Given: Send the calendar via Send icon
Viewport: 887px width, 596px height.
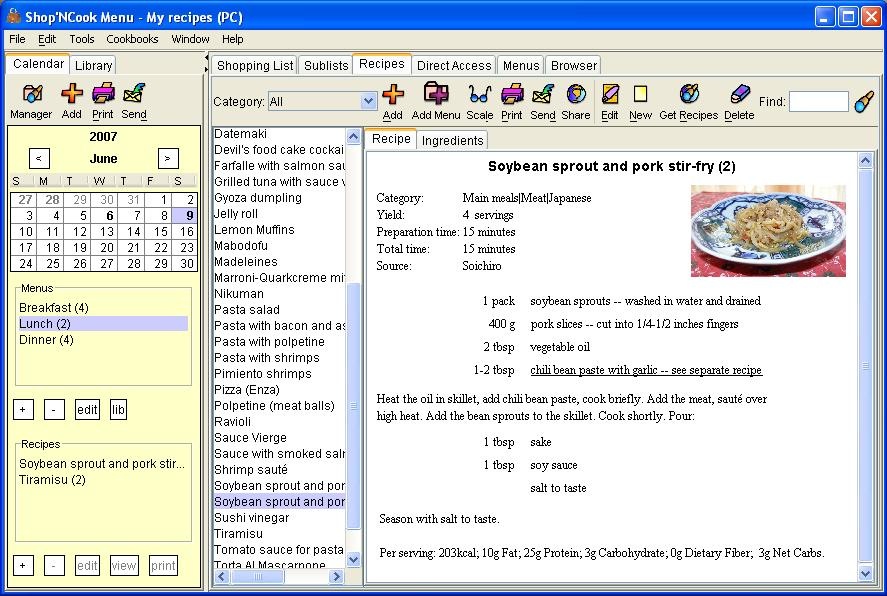Looking at the screenshot, I should pyautogui.click(x=134, y=94).
